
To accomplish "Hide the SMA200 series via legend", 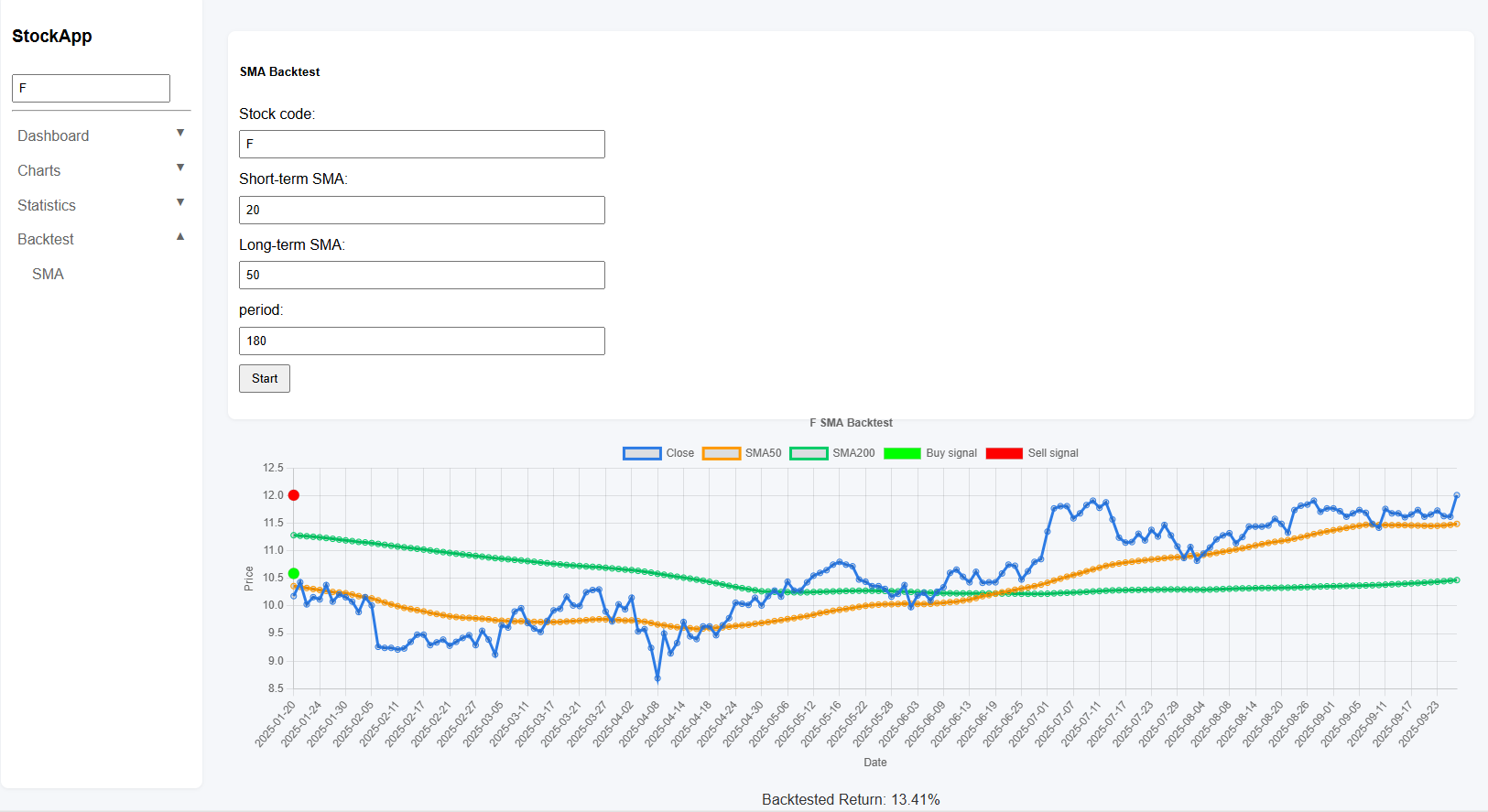I will pos(831,453).
